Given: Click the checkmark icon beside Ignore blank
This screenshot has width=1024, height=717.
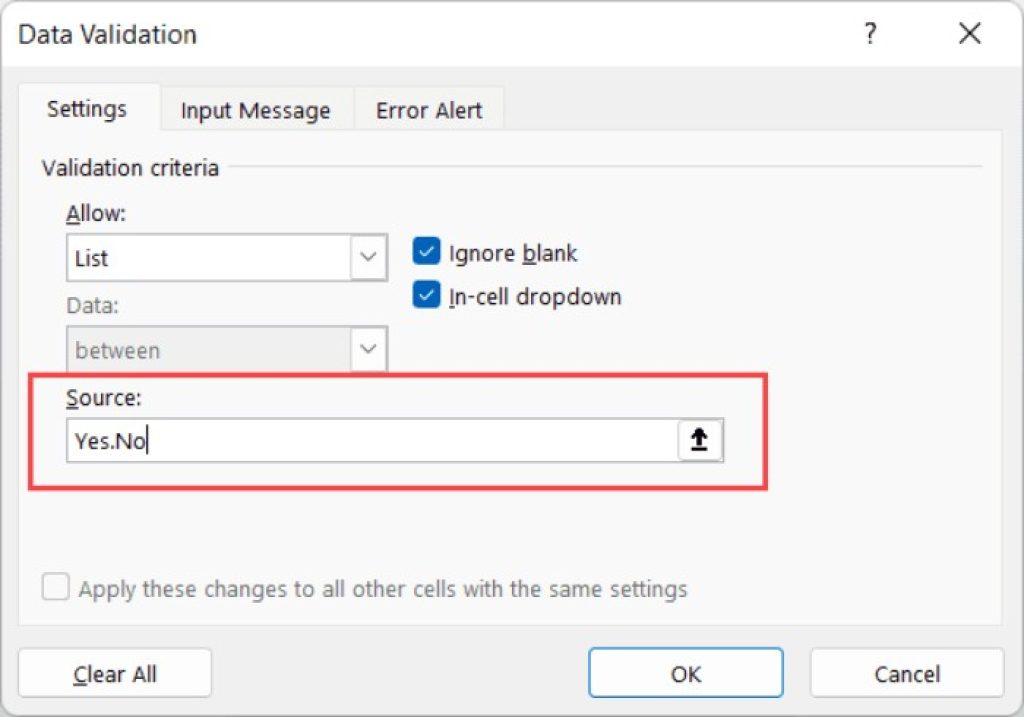Looking at the screenshot, I should click(426, 253).
